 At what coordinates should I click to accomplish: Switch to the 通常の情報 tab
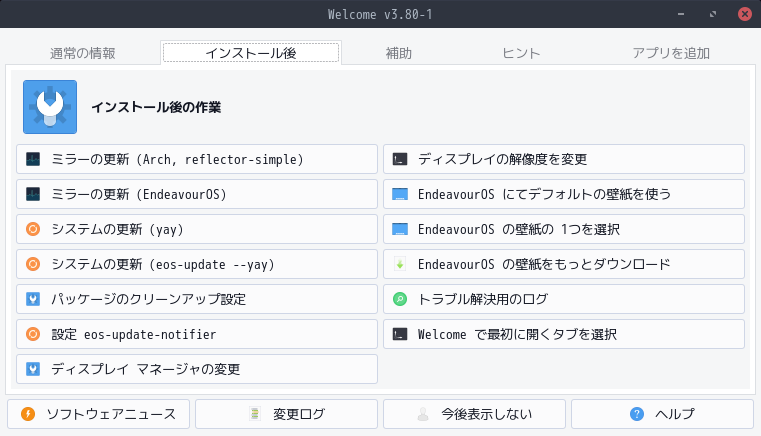point(83,53)
